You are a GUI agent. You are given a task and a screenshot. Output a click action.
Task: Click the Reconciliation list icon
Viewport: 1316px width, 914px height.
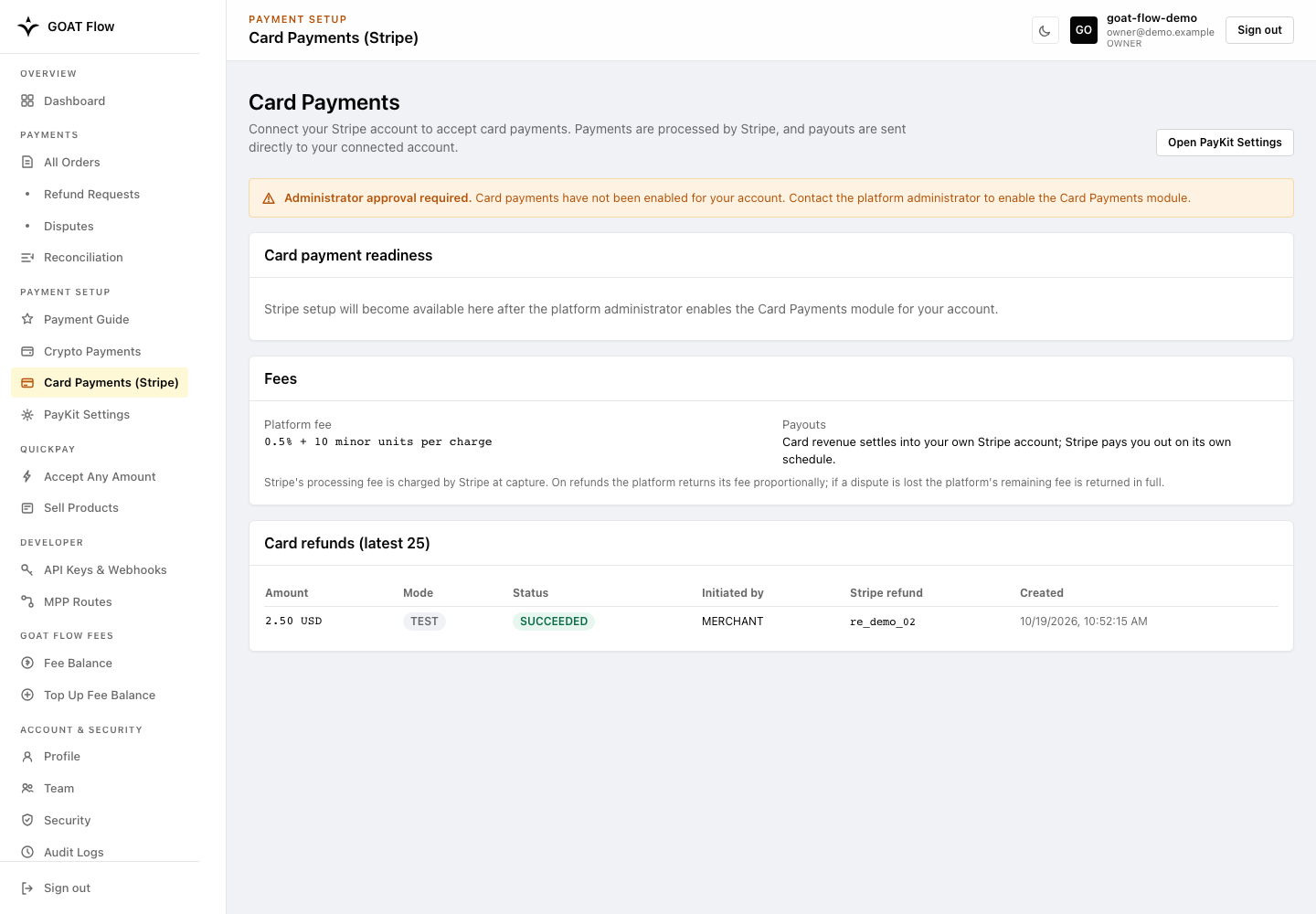[27, 258]
